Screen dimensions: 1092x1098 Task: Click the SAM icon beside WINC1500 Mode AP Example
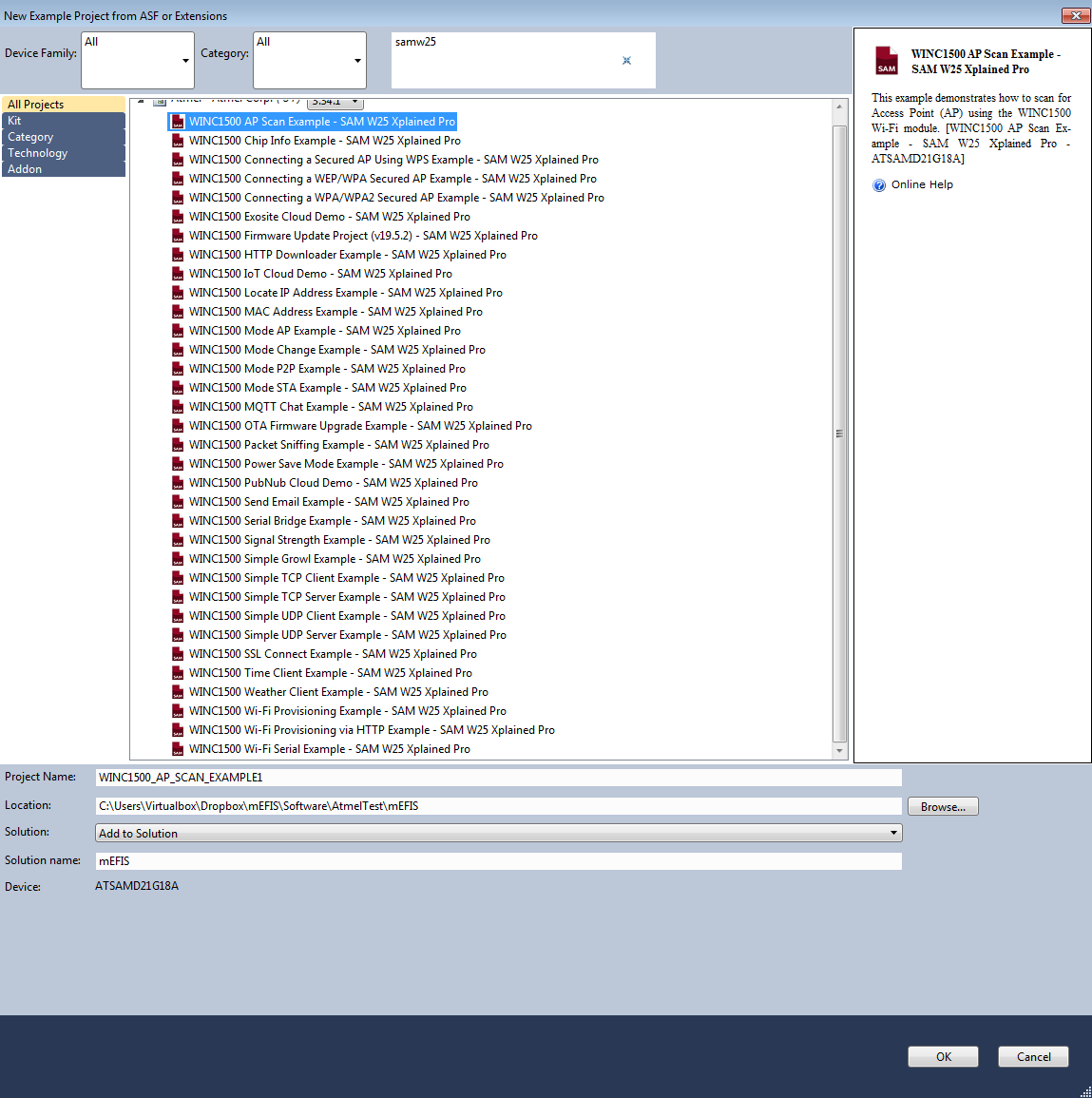(178, 331)
